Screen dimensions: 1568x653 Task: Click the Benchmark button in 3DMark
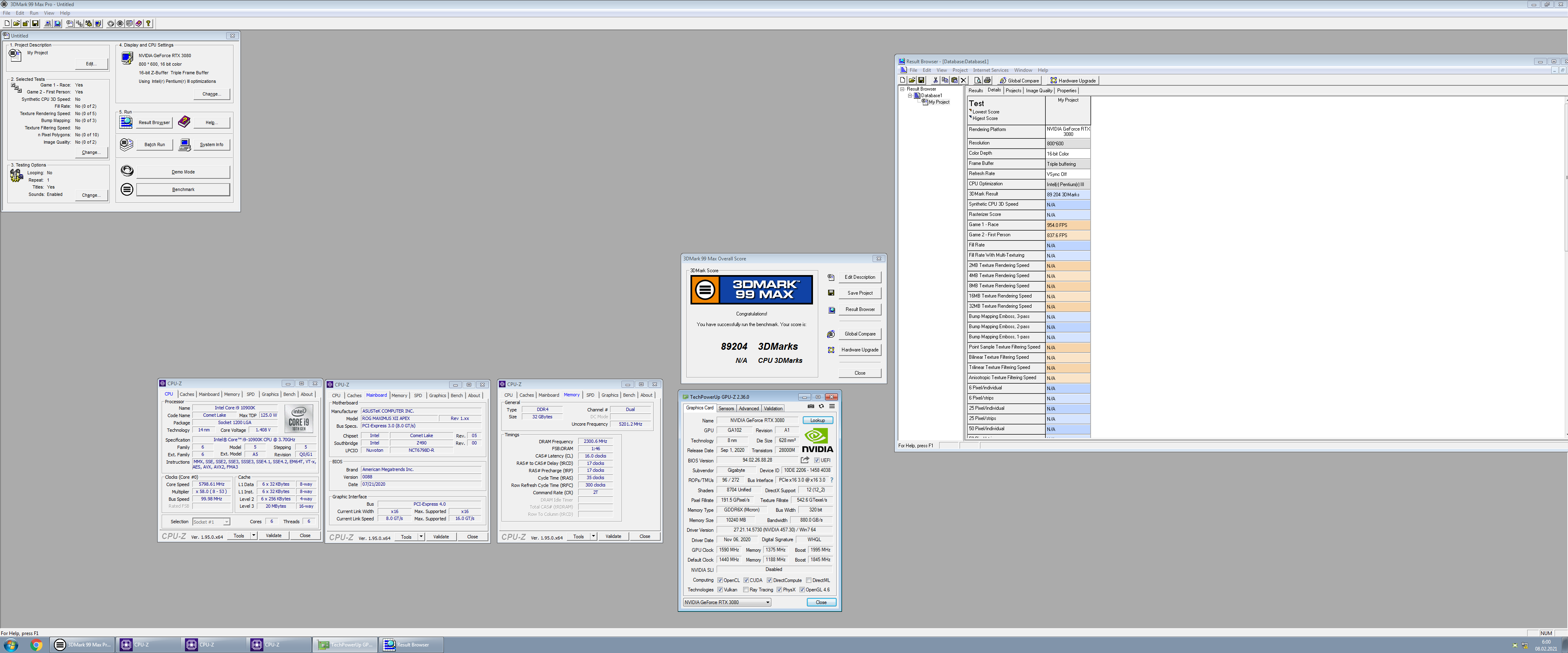pos(183,189)
